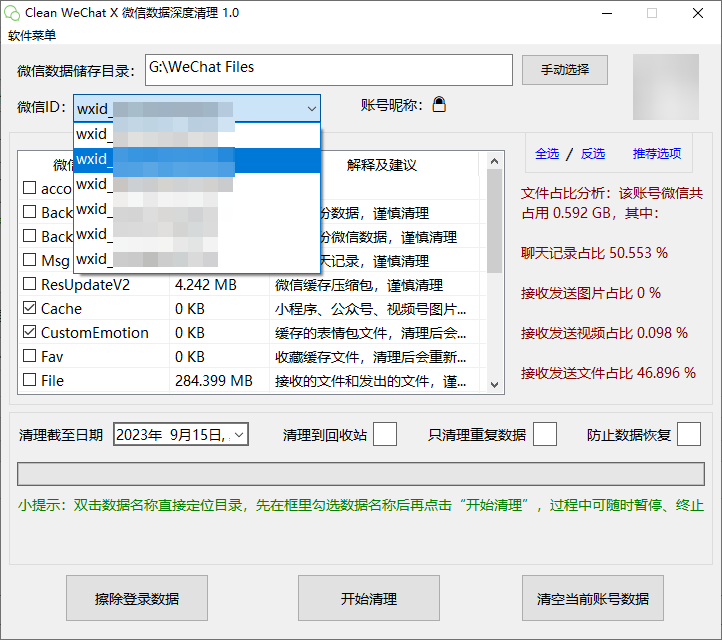Screen dimensions: 722x640
Task: Click the Cache row's 0 KB cell
Action: (x=190, y=309)
